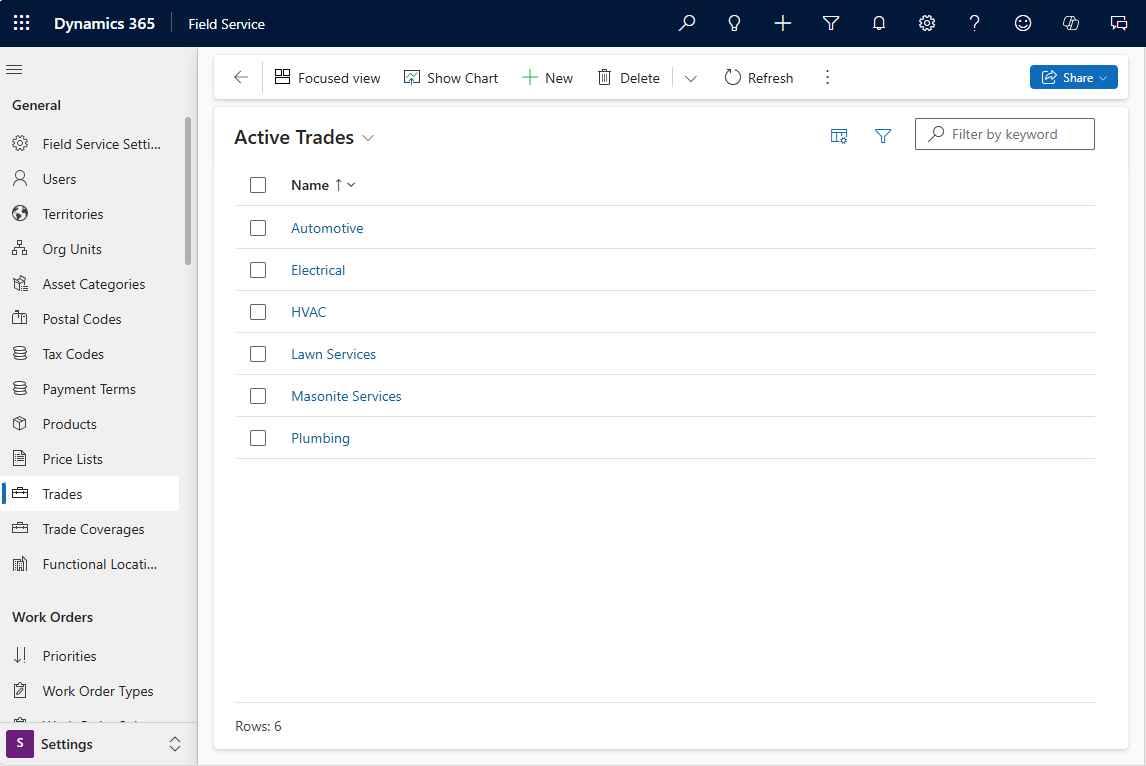
Task: Expand the Delete options chevron
Action: 691,78
